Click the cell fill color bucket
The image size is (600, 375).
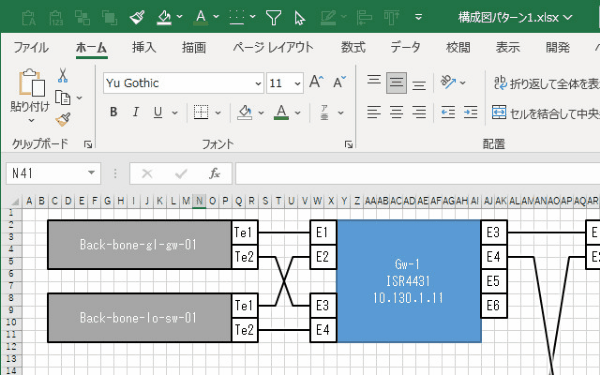tap(245, 112)
